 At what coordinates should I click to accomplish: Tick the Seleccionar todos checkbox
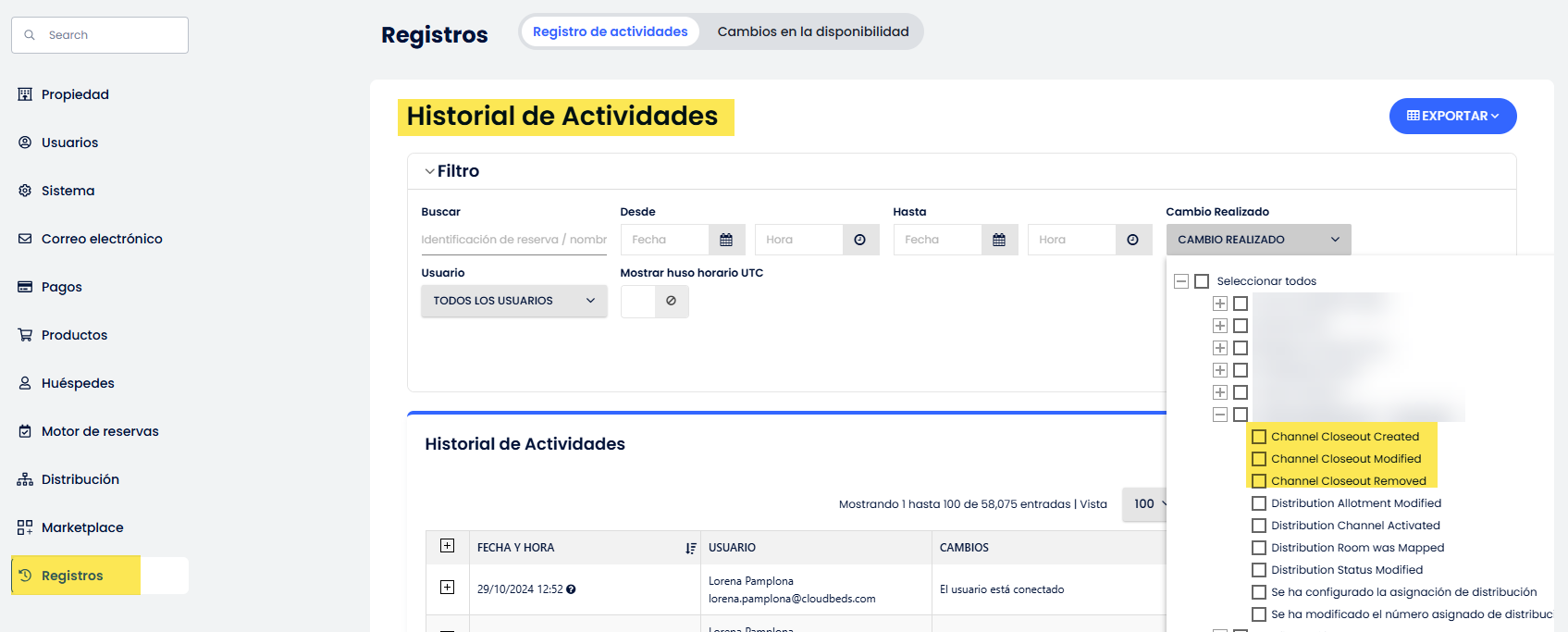(1202, 281)
